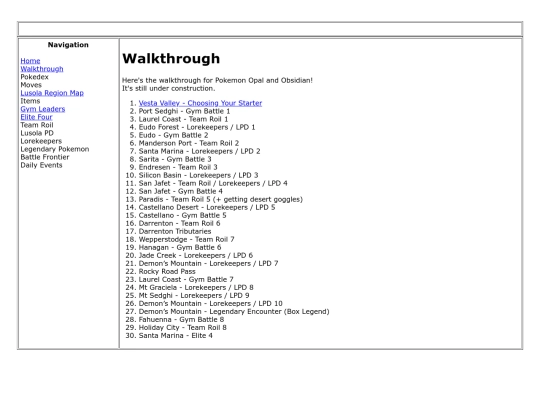
Task: Click the Legendary Pokemon navigation entry
Action: coord(55,149)
